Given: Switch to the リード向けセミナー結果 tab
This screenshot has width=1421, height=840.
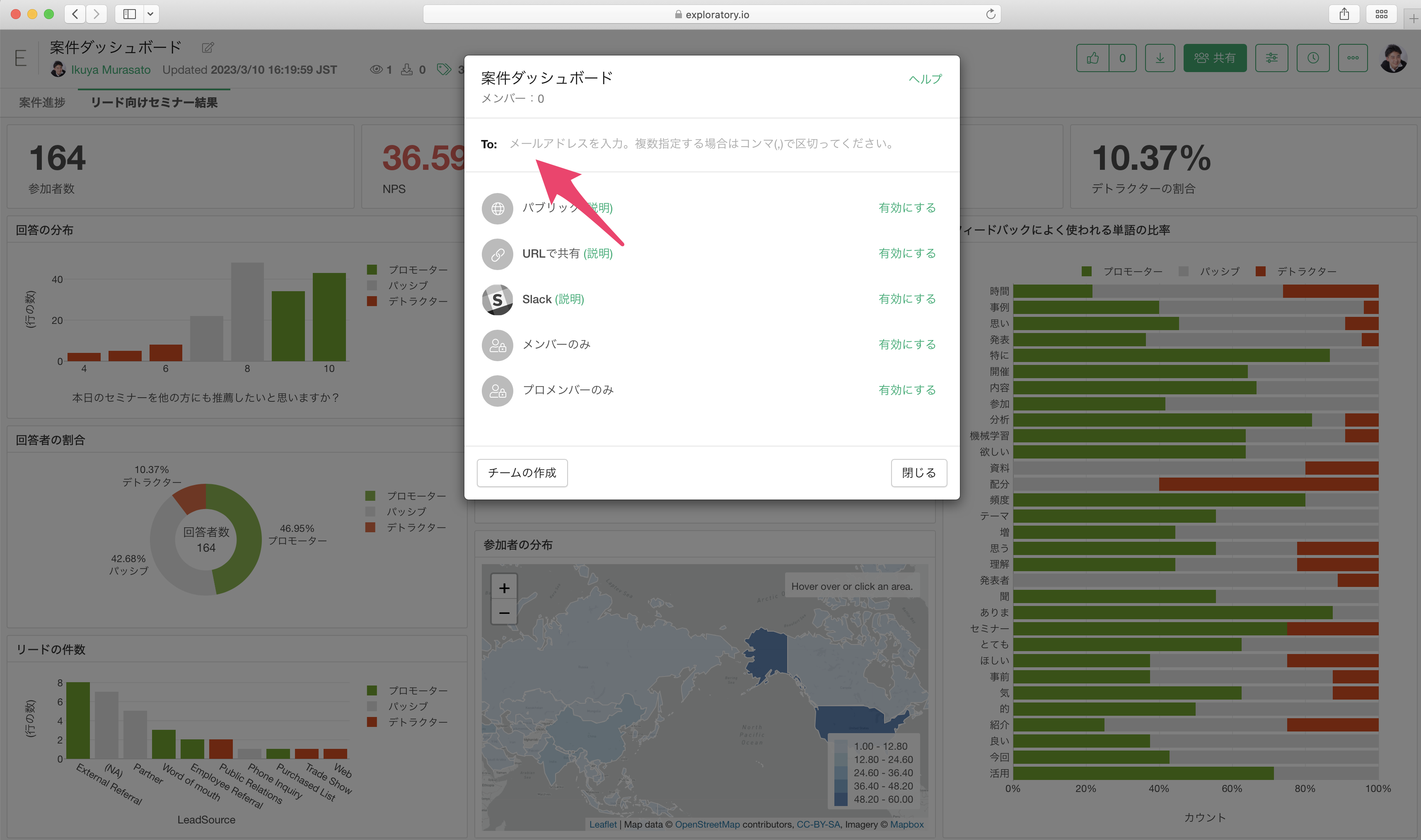Looking at the screenshot, I should 154,102.
